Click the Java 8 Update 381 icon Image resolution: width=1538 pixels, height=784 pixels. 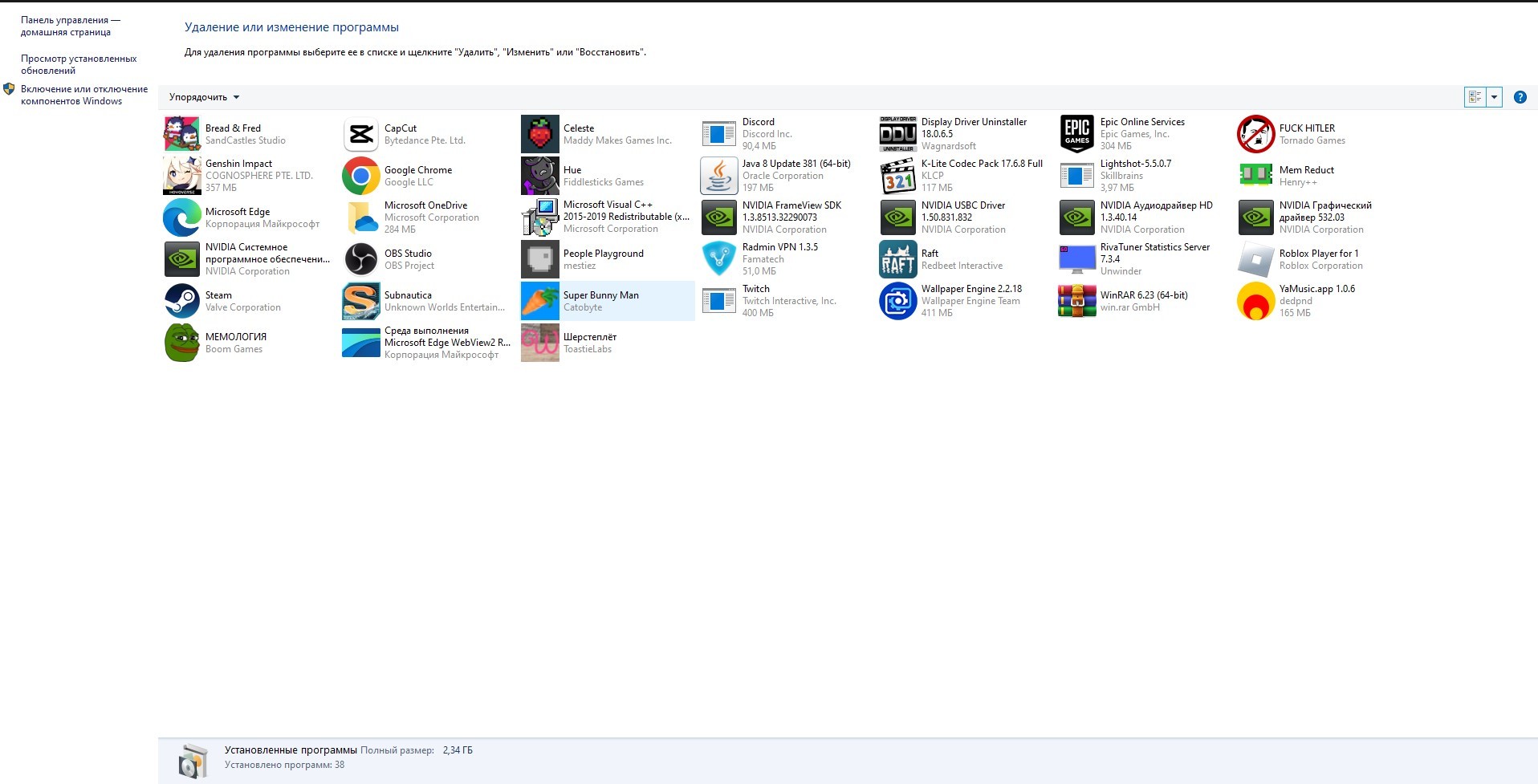pos(719,176)
